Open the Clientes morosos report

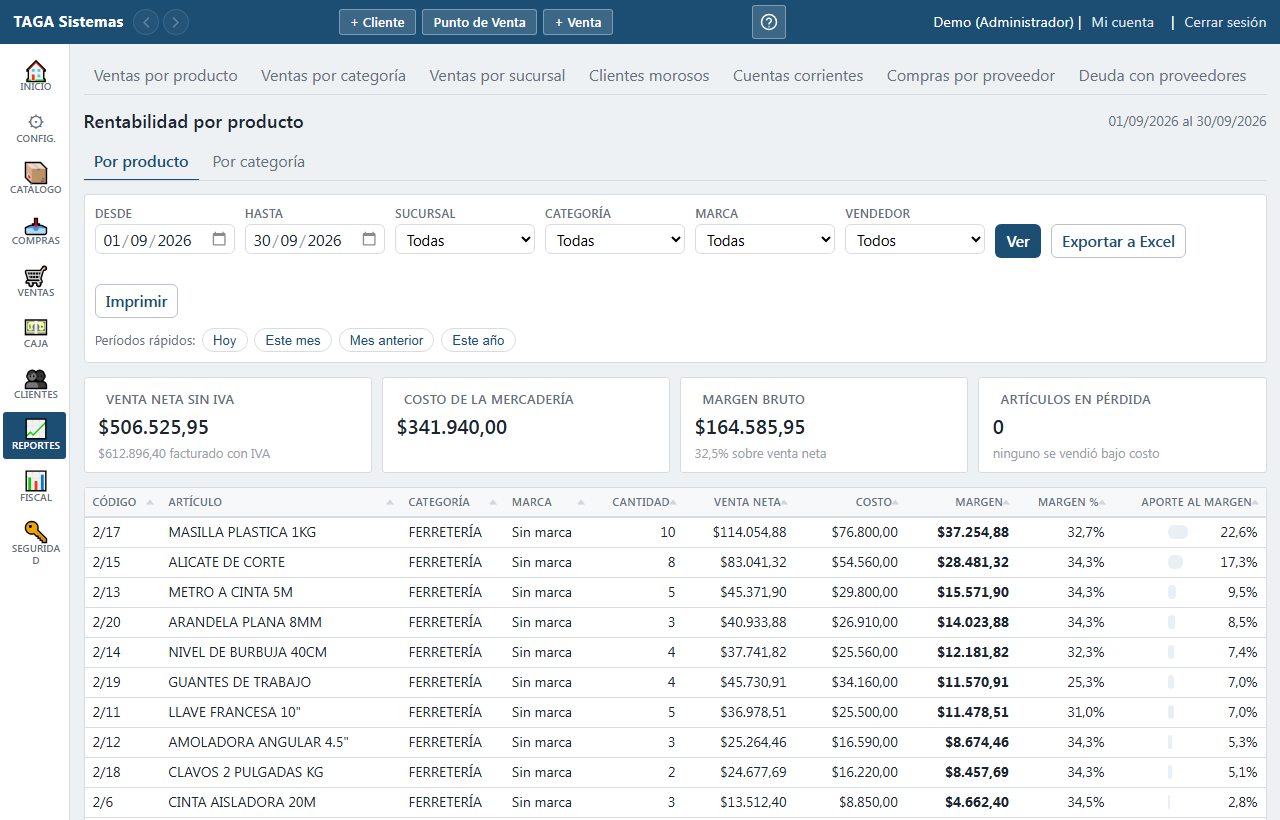[x=649, y=76]
